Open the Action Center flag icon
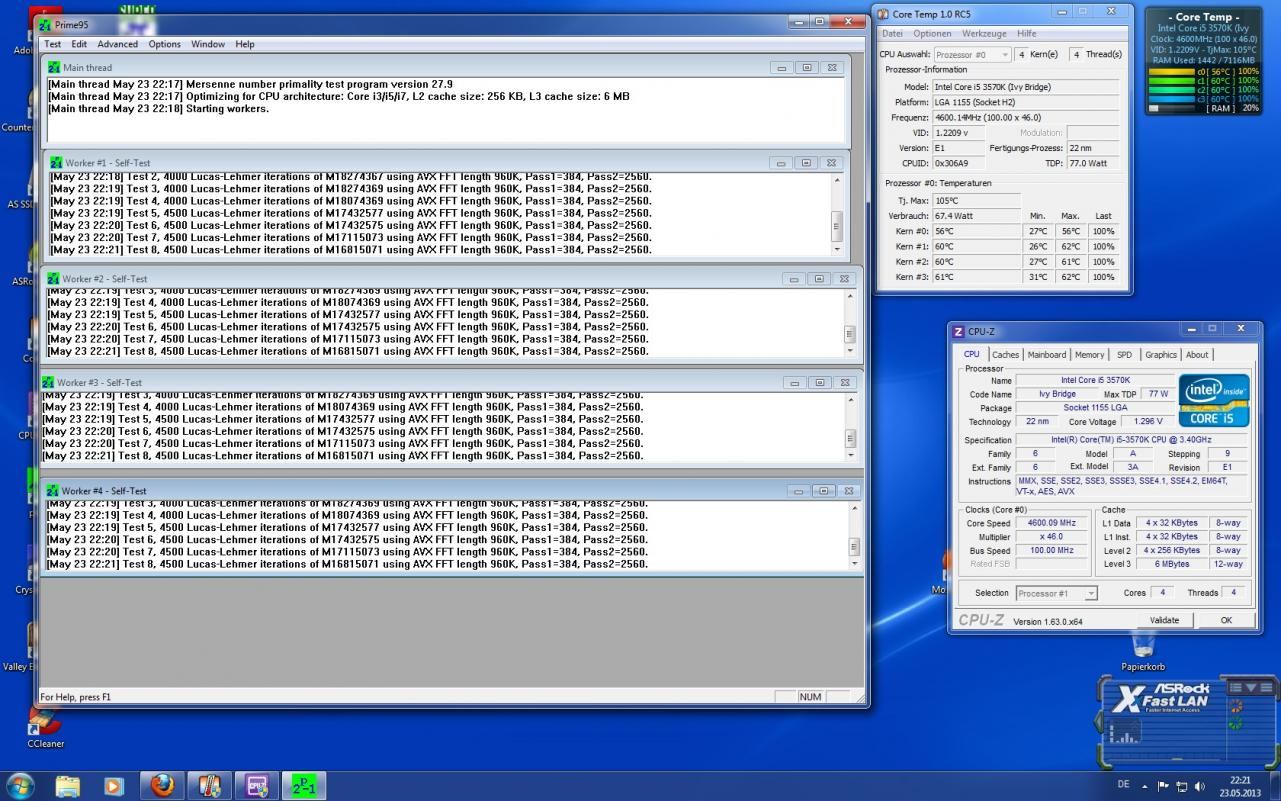This screenshot has height=801, width=1281. click(1163, 786)
